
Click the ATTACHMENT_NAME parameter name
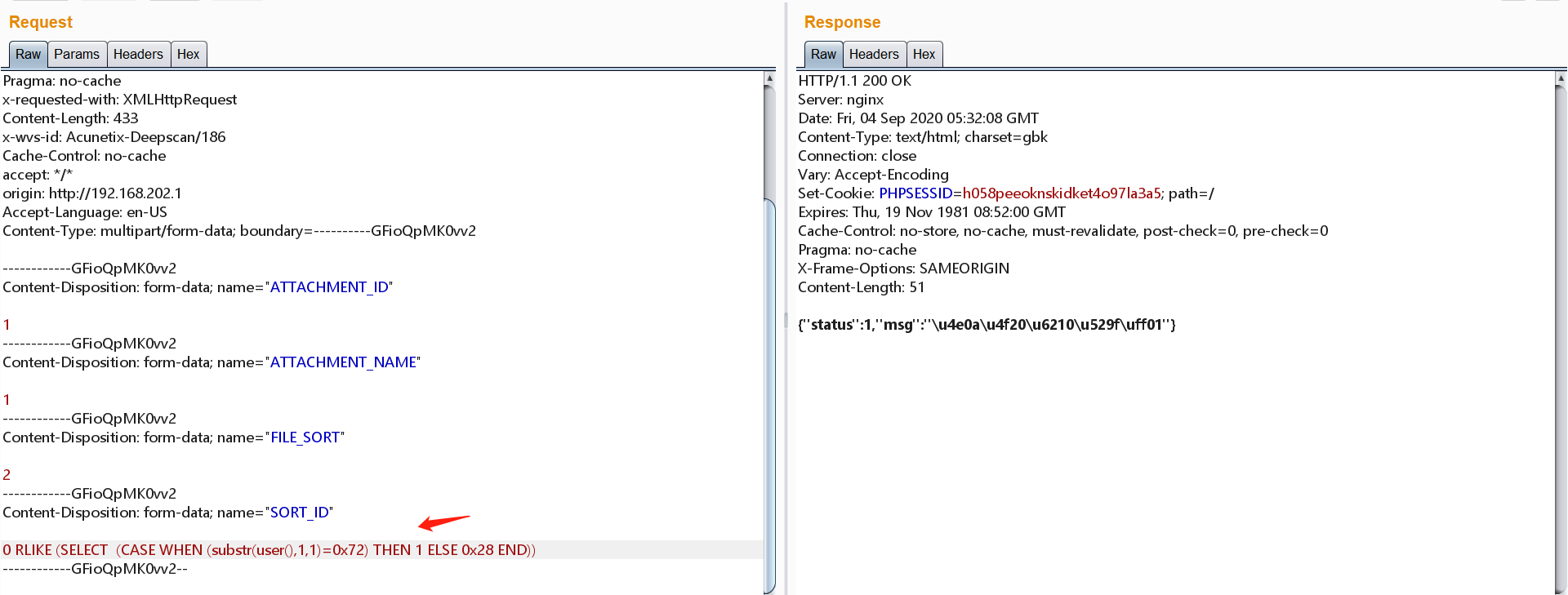pyautogui.click(x=343, y=362)
